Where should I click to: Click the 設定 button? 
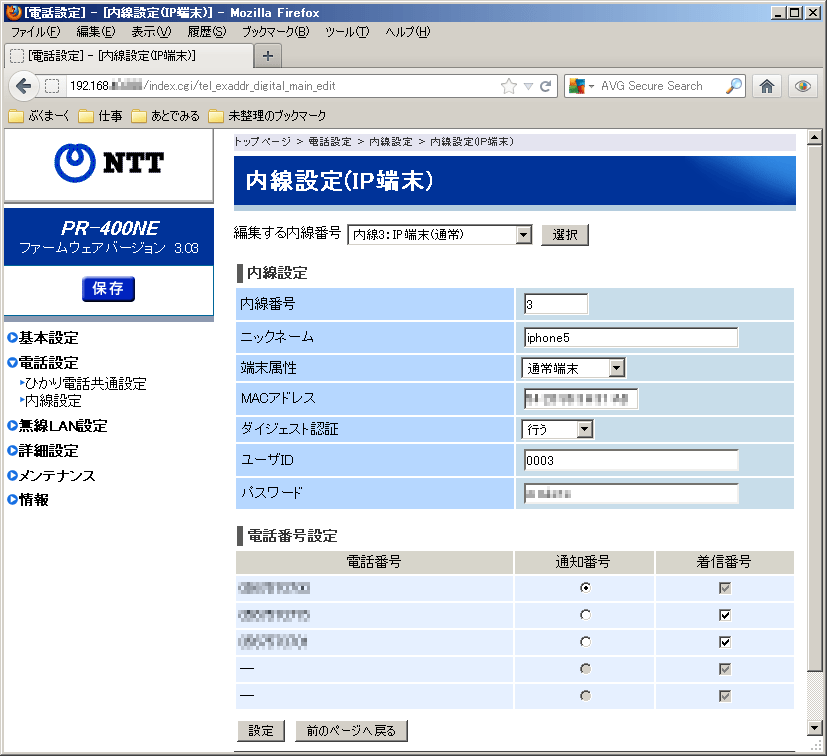point(261,731)
